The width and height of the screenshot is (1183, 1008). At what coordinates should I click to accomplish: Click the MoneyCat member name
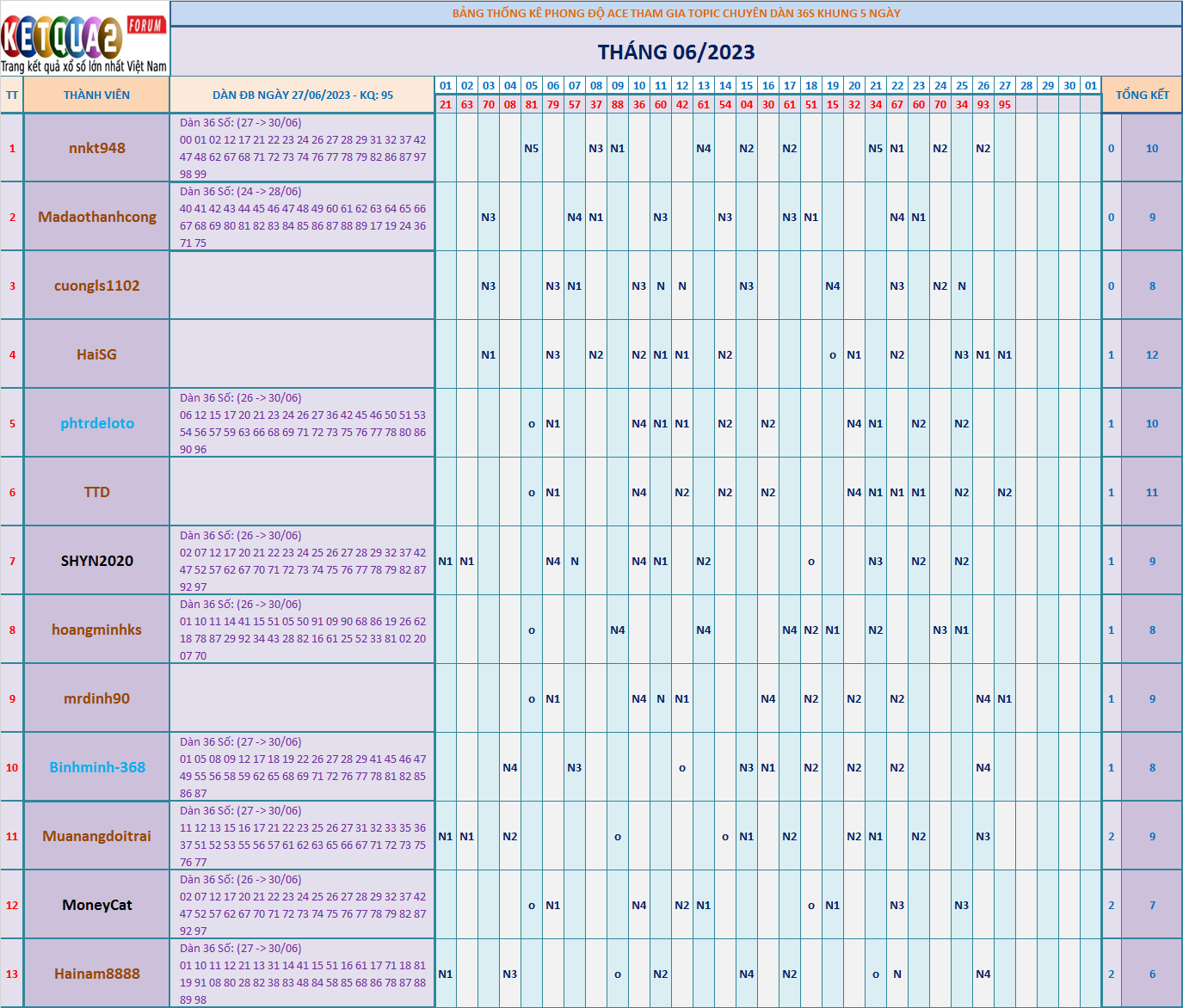click(x=97, y=905)
